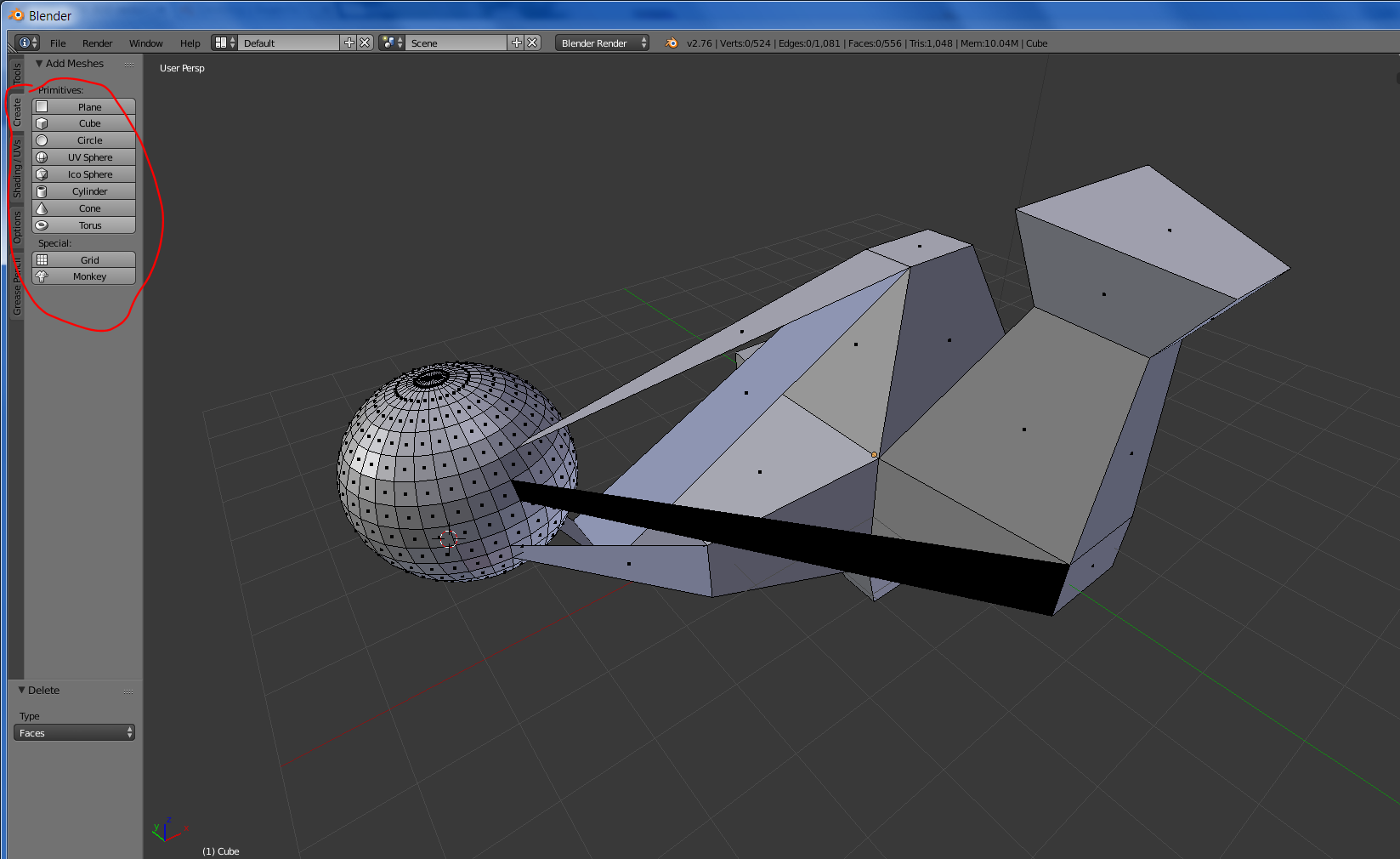Click the Scene name field
This screenshot has height=859, width=1400.
(x=456, y=43)
